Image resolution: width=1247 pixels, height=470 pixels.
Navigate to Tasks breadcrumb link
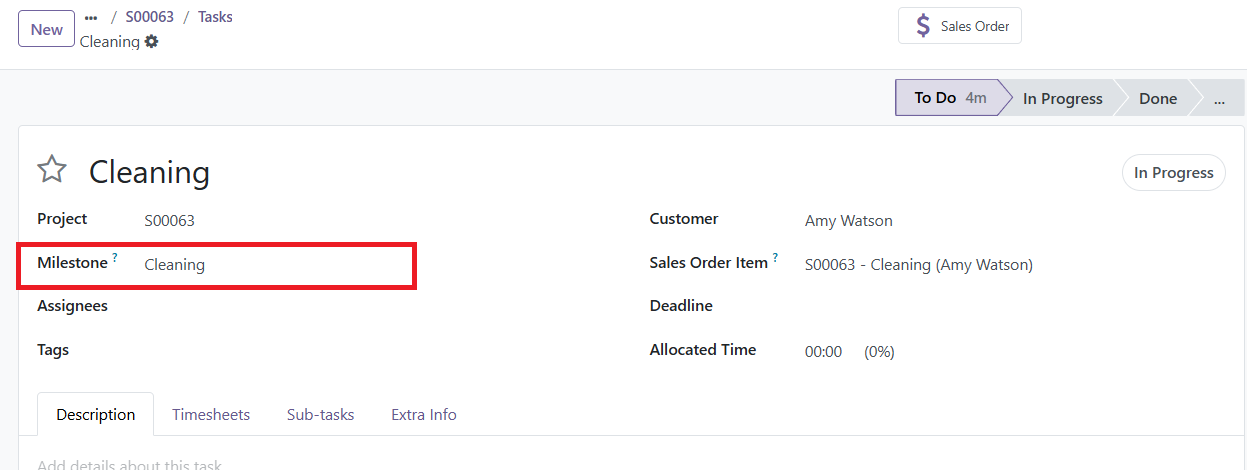click(x=215, y=17)
